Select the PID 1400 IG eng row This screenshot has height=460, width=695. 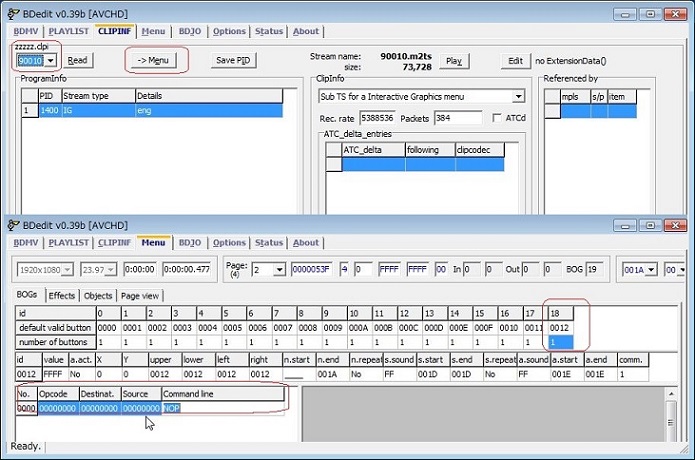coord(152,110)
